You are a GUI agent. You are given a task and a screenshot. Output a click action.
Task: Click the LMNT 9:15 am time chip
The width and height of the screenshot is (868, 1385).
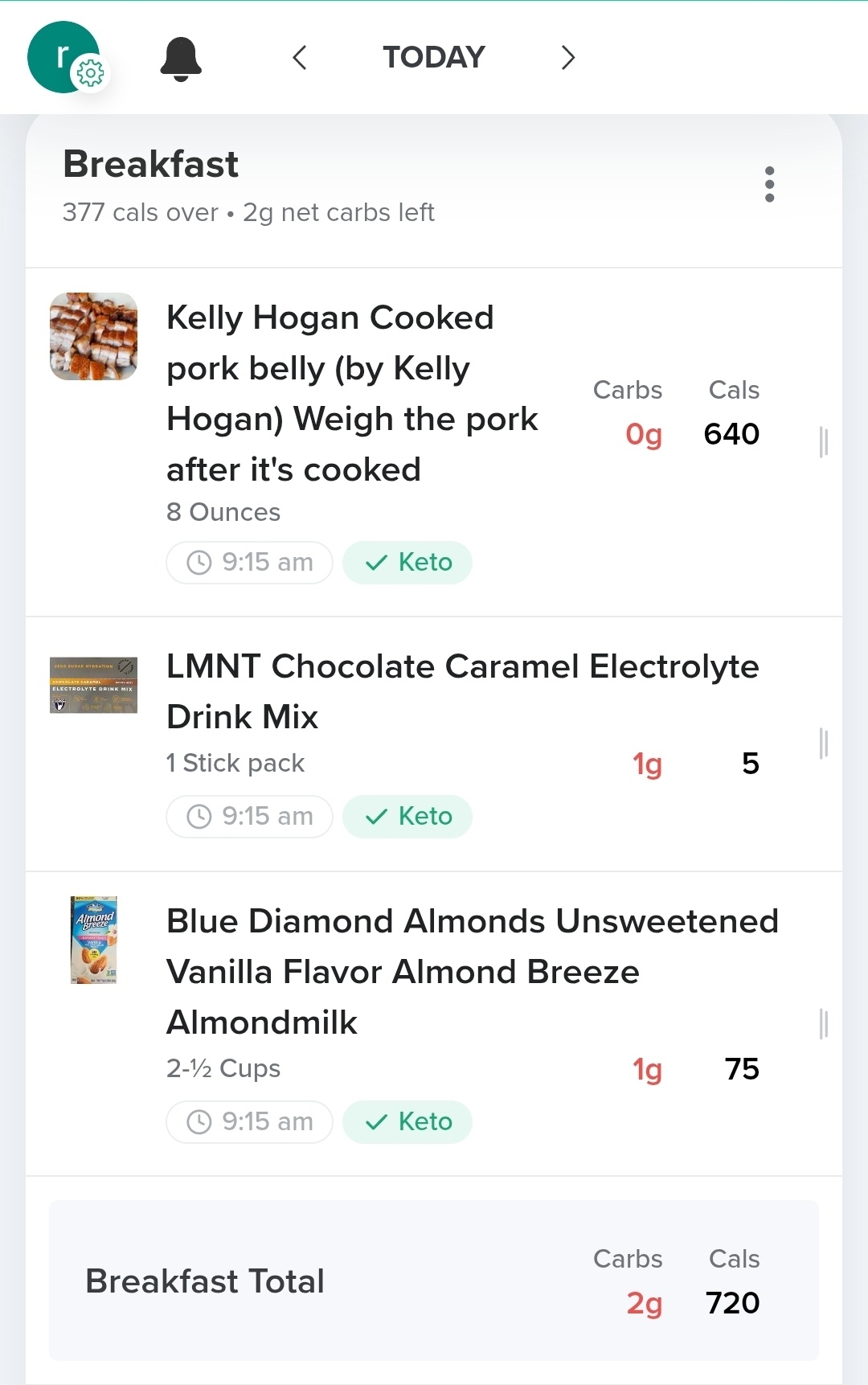click(x=250, y=817)
